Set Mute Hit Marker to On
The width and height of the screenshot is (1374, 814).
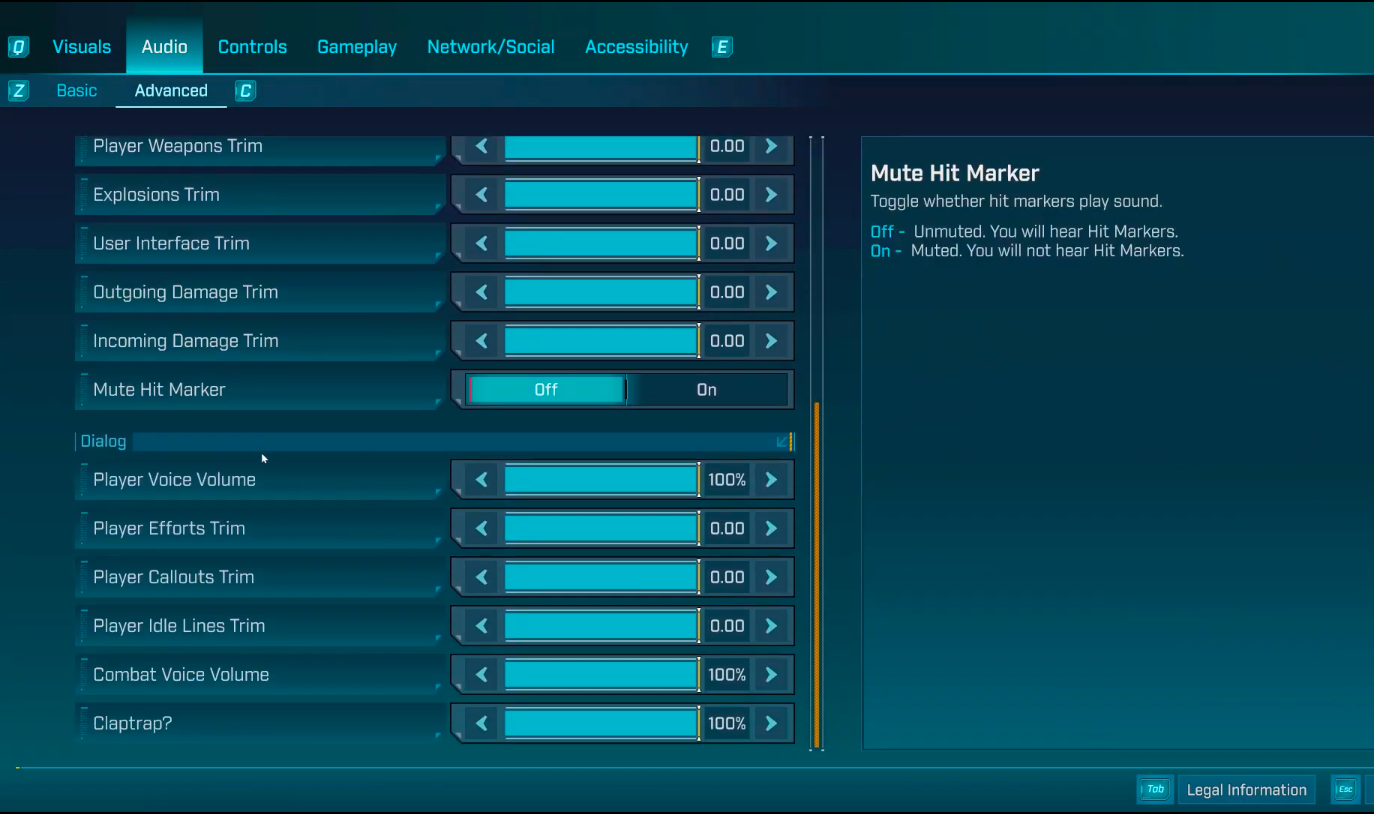click(707, 390)
